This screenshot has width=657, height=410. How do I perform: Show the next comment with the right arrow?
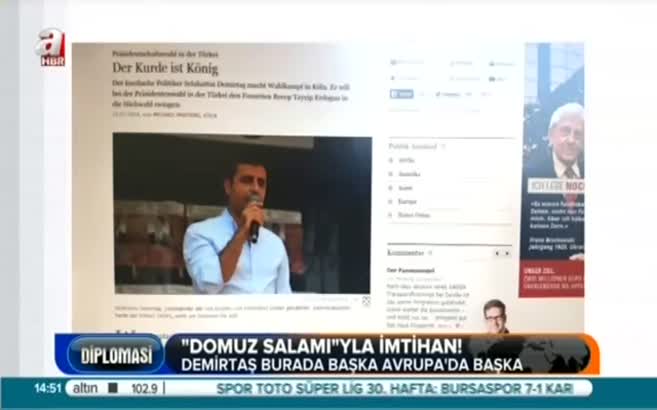point(507,253)
